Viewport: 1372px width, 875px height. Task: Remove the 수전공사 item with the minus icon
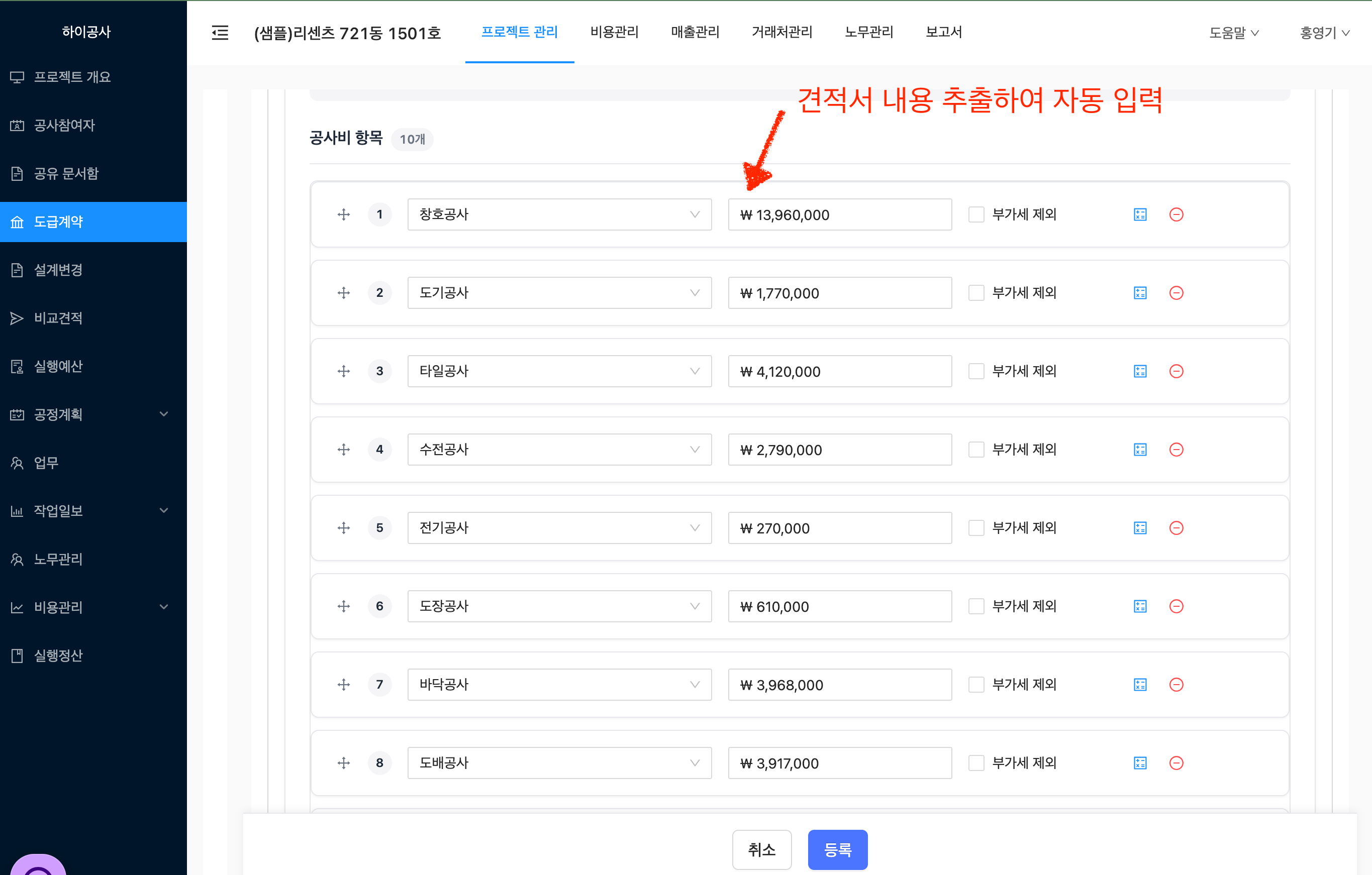[x=1176, y=450]
